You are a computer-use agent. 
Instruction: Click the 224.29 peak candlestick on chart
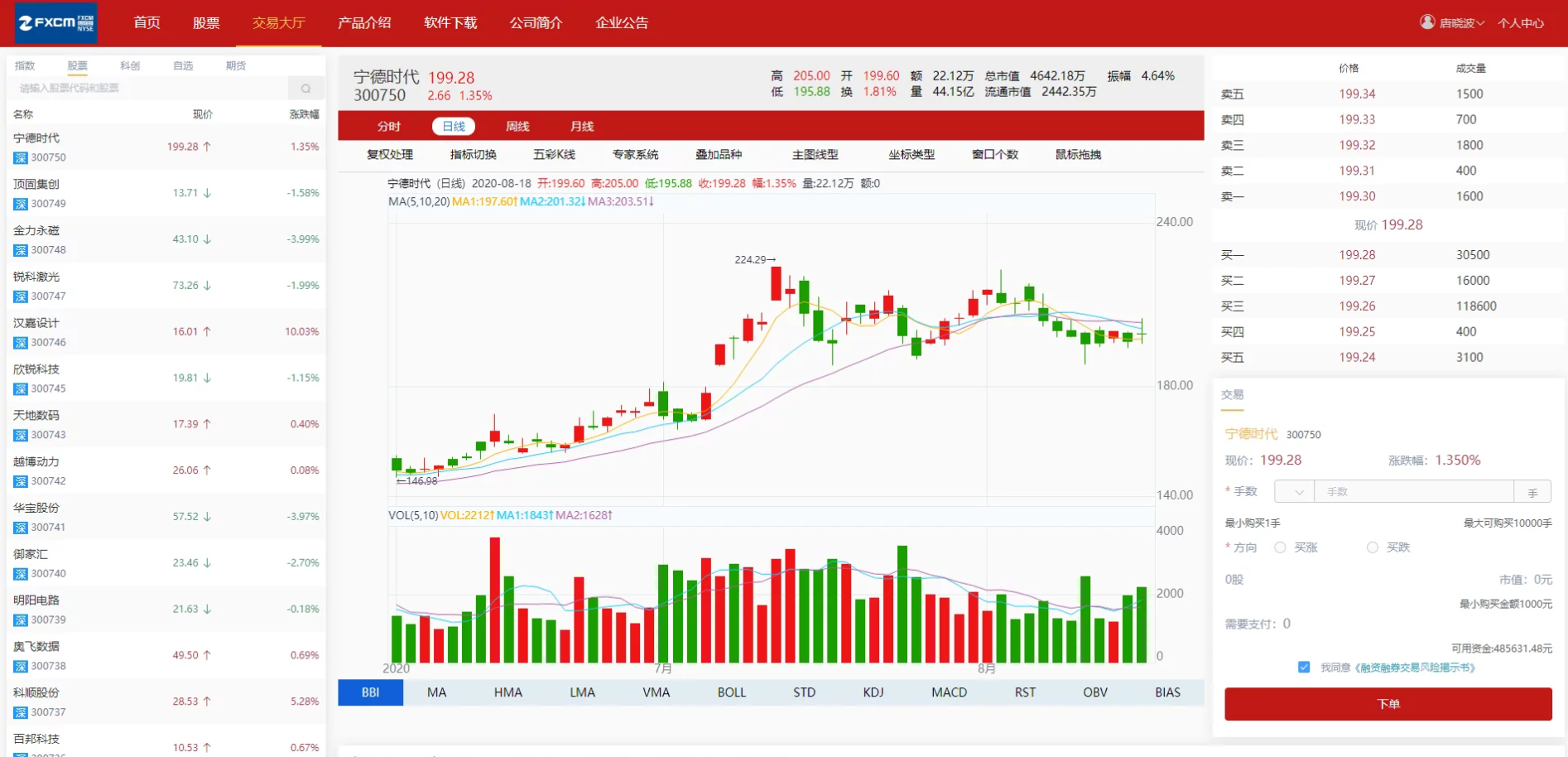tap(776, 282)
